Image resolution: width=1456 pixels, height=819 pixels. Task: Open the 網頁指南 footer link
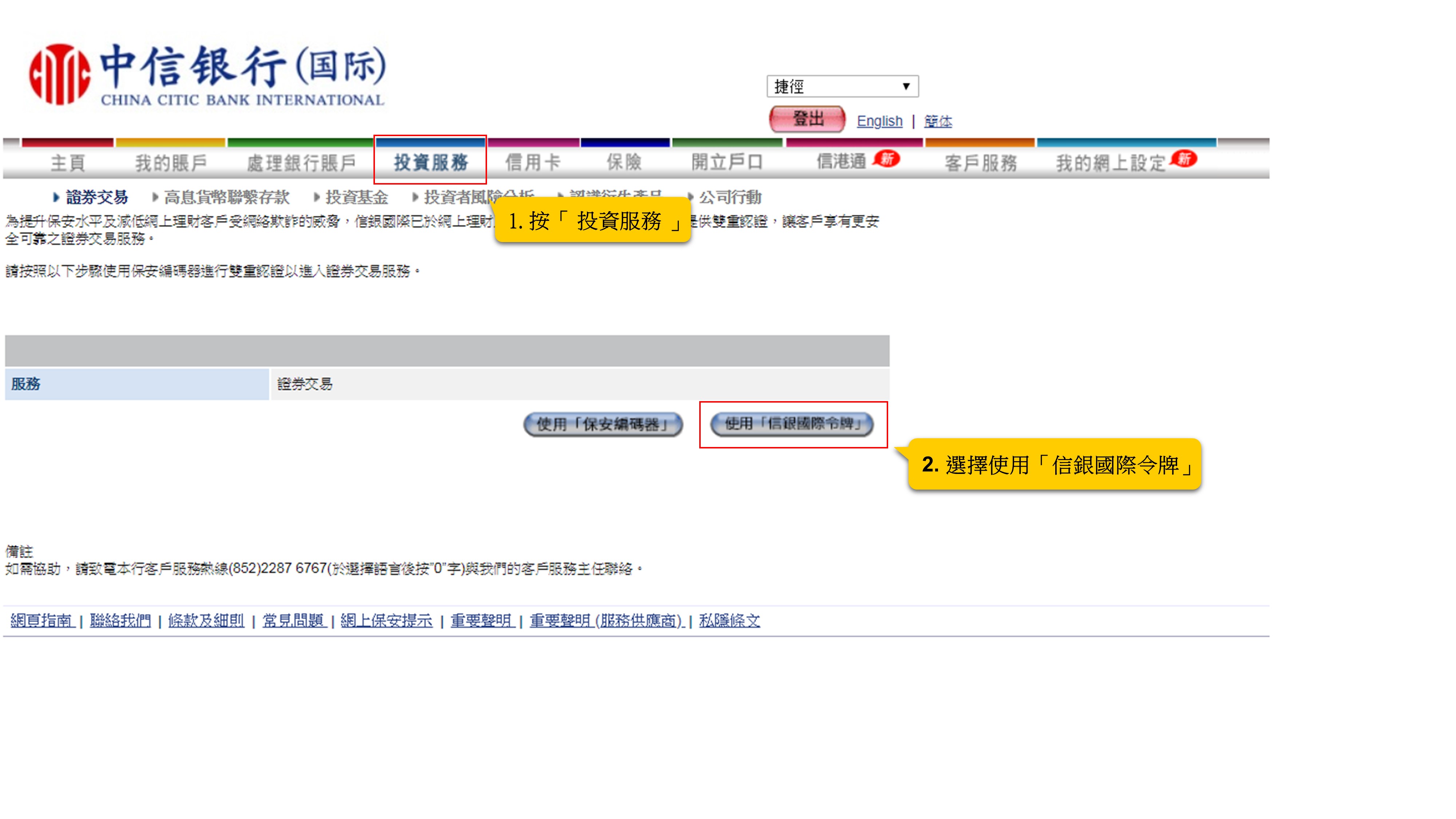click(x=42, y=621)
